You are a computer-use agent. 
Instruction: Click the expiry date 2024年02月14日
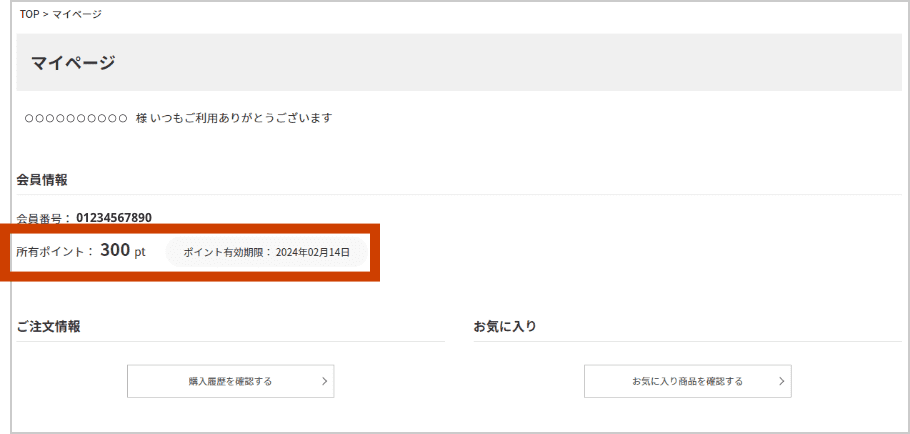pyautogui.click(x=312, y=252)
